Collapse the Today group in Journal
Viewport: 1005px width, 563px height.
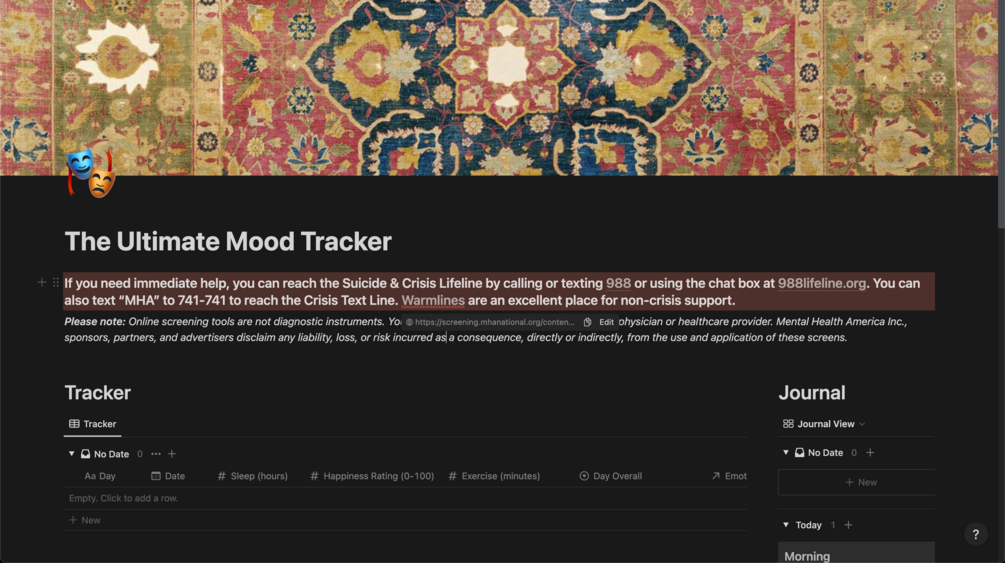pos(786,525)
